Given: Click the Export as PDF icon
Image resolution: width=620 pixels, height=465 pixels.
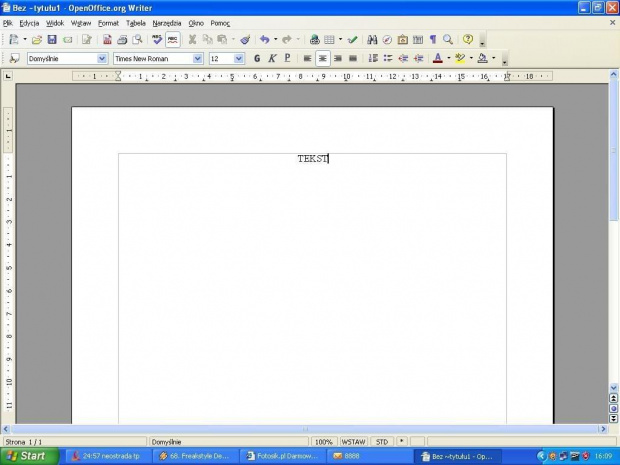Looking at the screenshot, I should (107, 40).
